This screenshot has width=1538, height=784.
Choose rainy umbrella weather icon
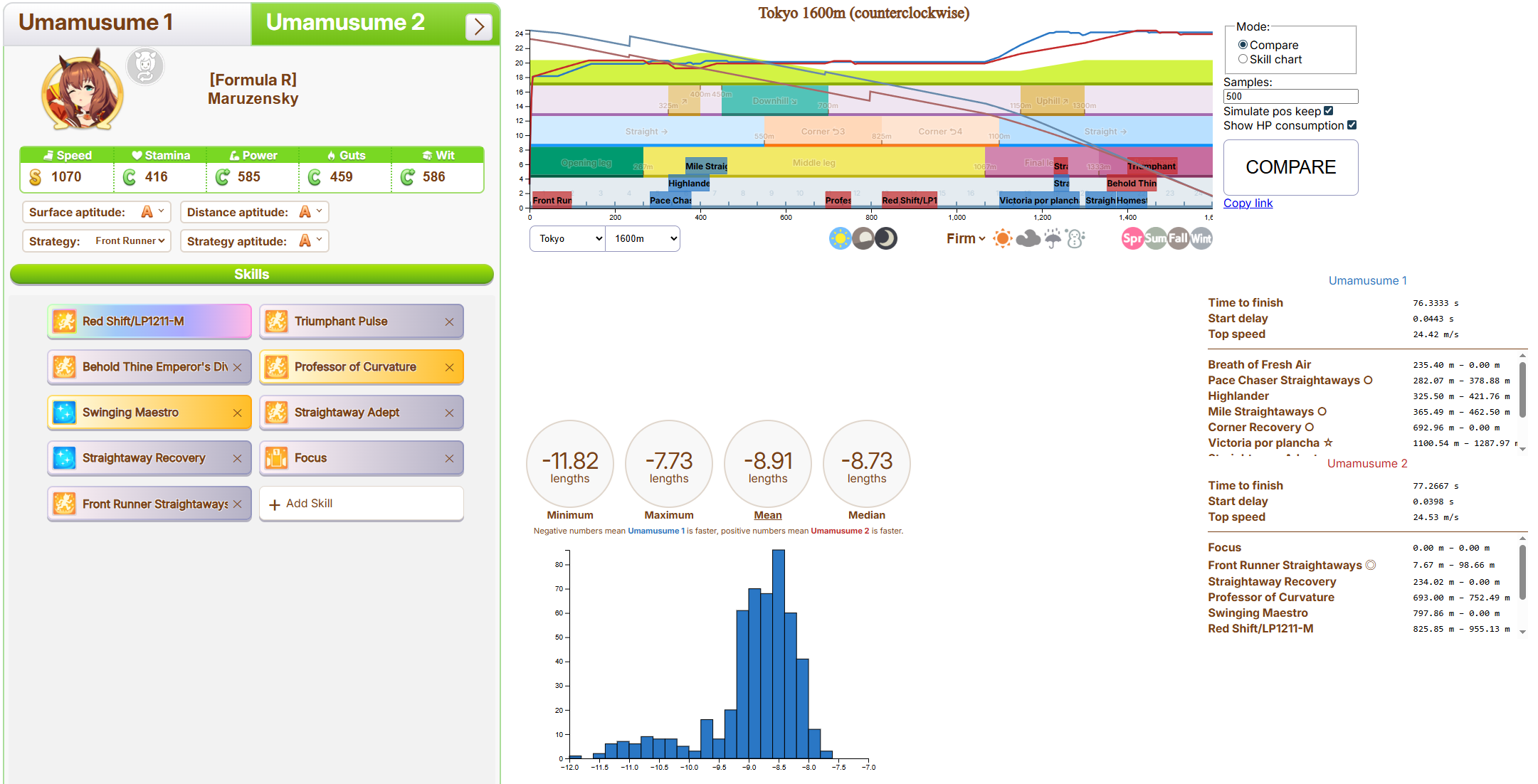click(1053, 238)
